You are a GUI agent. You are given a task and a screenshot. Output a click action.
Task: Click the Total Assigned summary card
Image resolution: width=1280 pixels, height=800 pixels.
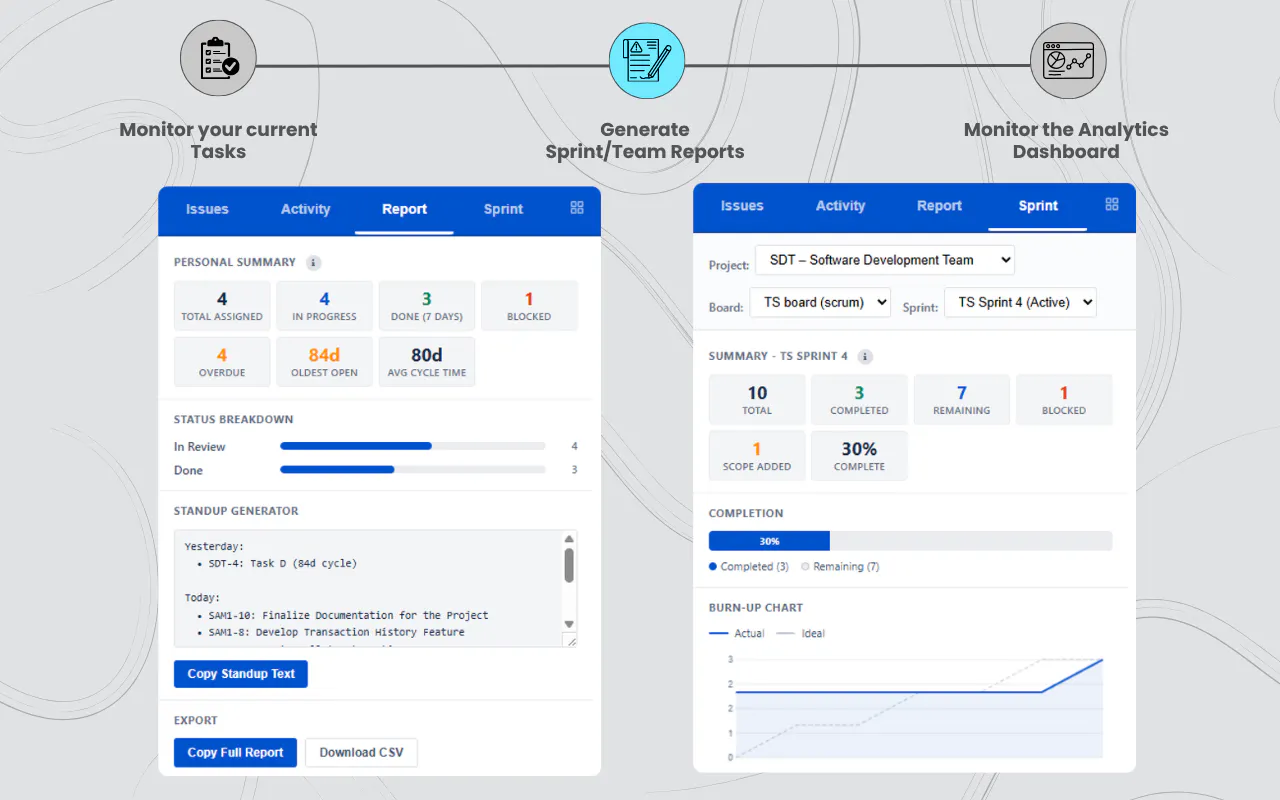click(x=222, y=306)
